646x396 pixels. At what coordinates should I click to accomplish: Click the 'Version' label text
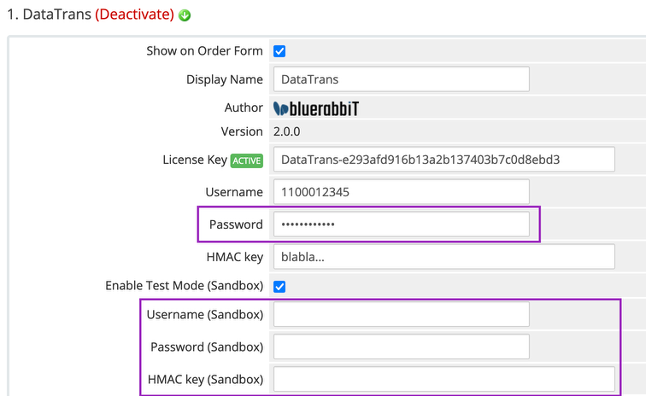pyautogui.click(x=241, y=132)
